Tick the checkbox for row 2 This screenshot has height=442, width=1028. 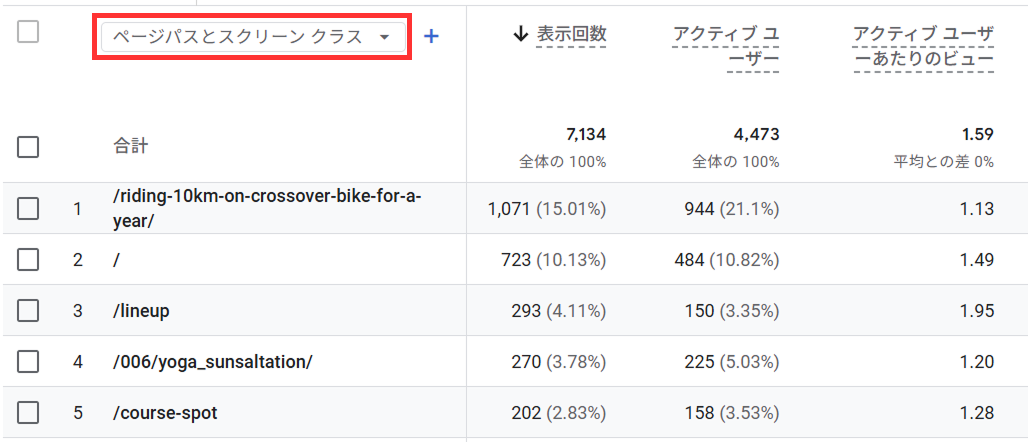pyautogui.click(x=28, y=260)
